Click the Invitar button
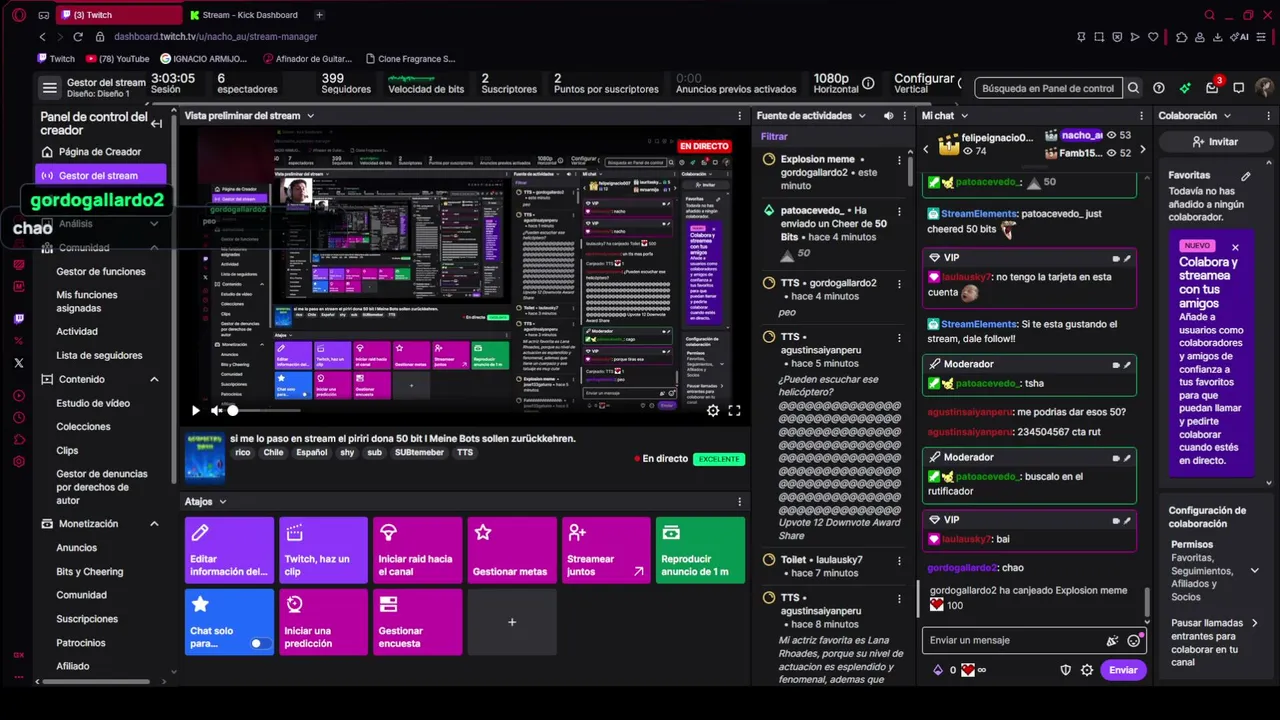Screen dimensions: 1280x720 (1215, 142)
